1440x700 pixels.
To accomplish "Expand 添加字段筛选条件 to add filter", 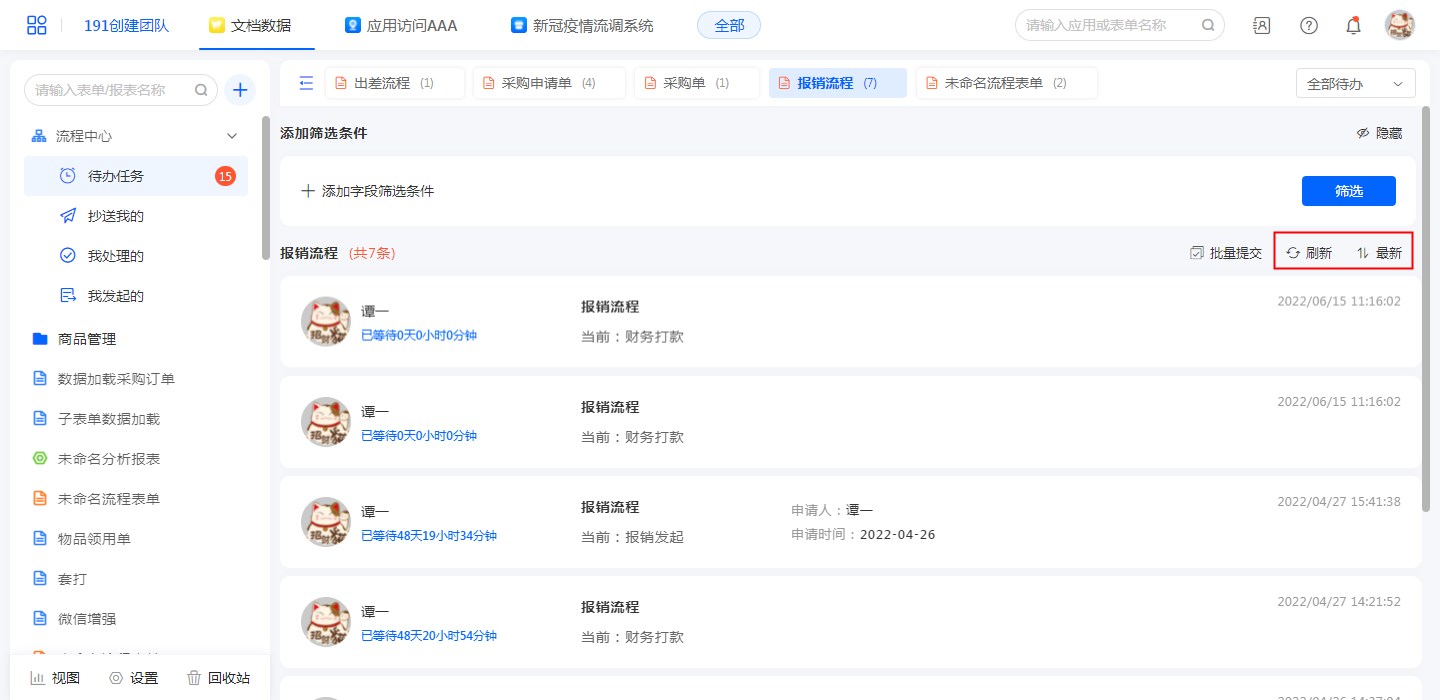I will click(368, 191).
